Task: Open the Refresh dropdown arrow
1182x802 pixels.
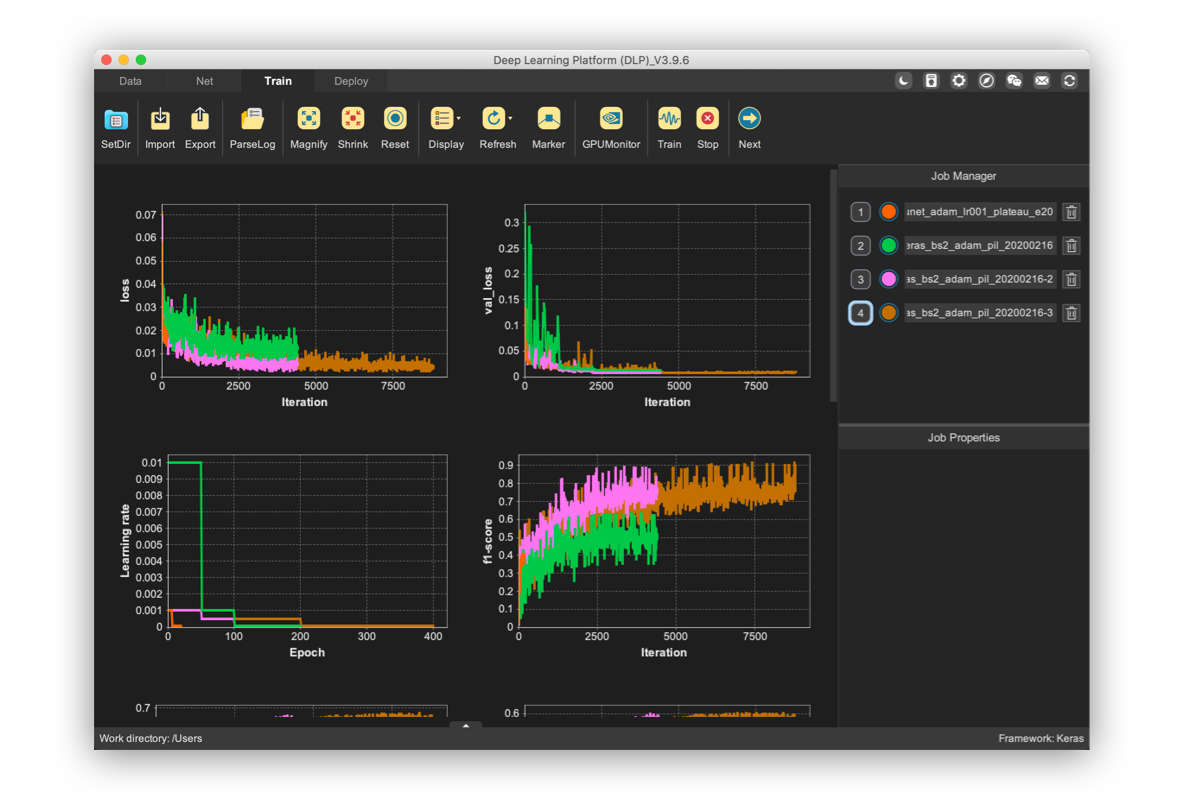Action: click(510, 119)
